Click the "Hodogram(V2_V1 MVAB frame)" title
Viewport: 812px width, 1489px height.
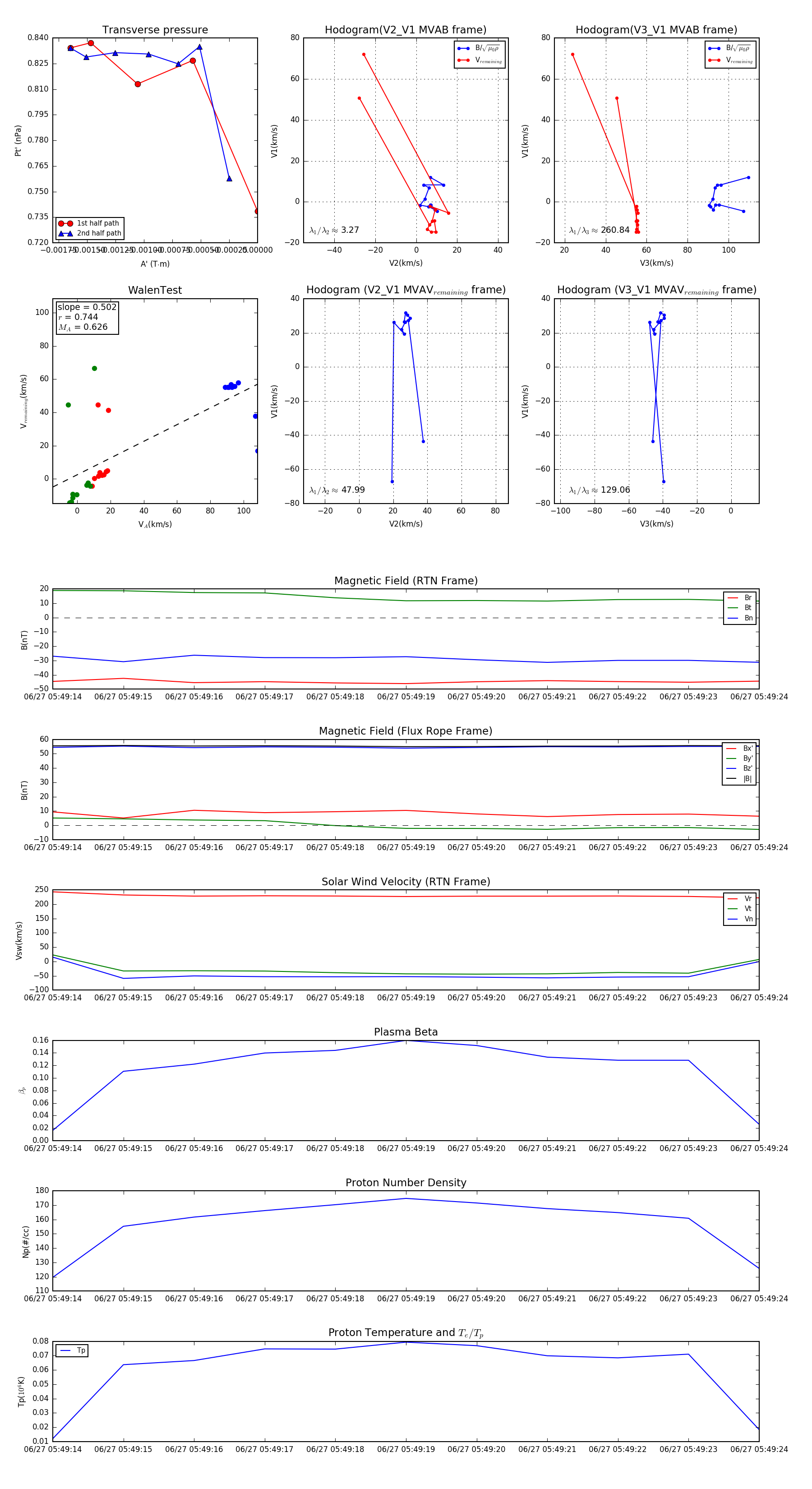coord(405,30)
